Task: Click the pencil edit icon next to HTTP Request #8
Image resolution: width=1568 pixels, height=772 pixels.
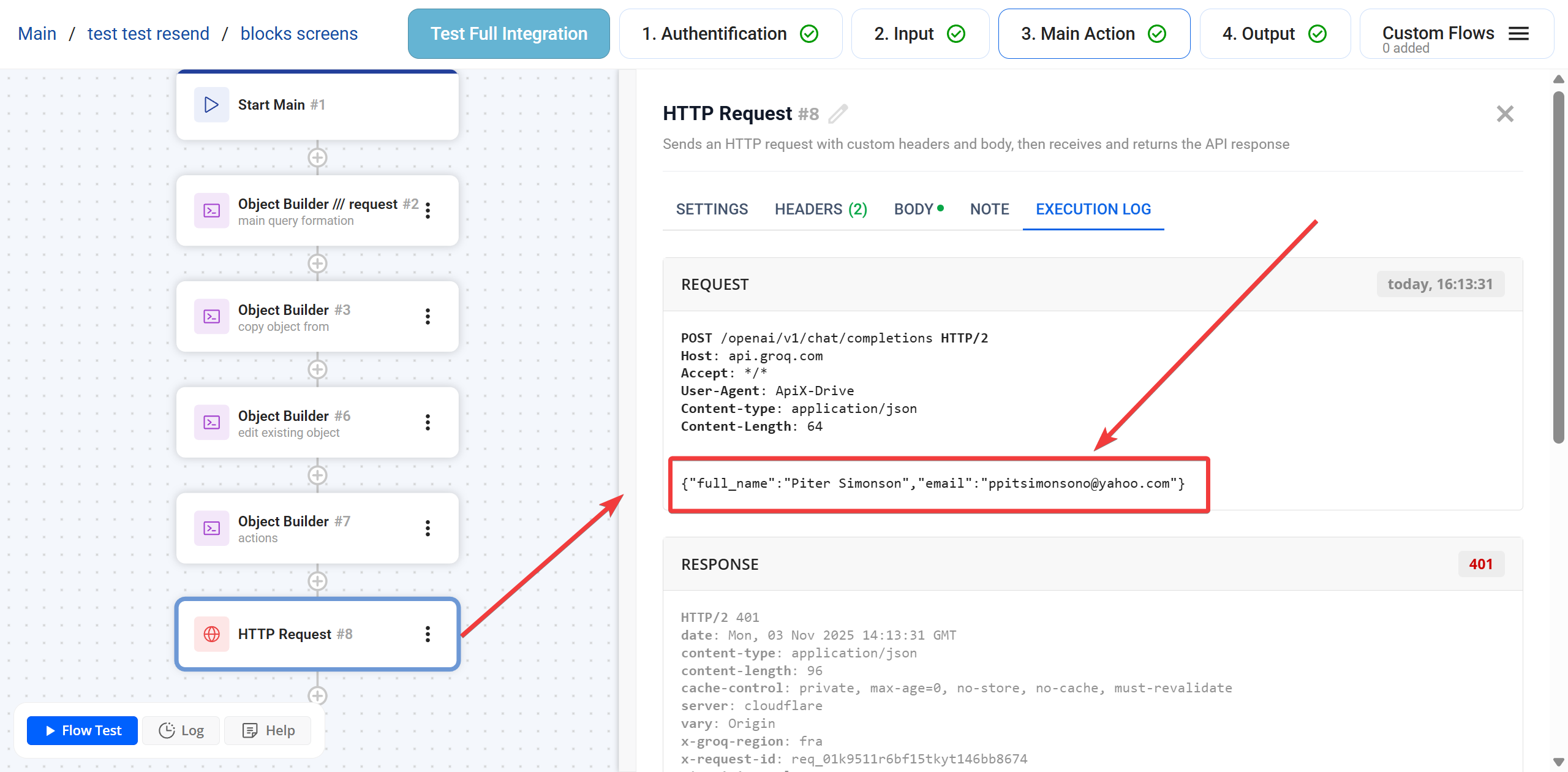Action: [x=839, y=113]
